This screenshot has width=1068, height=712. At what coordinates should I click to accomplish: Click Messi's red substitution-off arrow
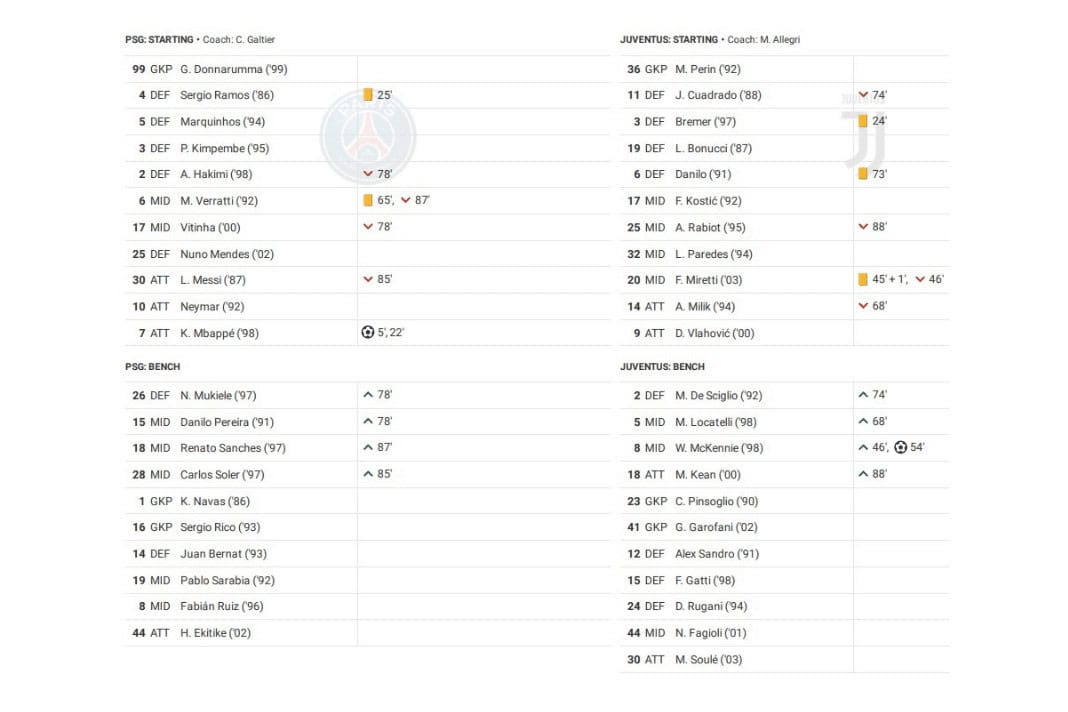point(368,280)
